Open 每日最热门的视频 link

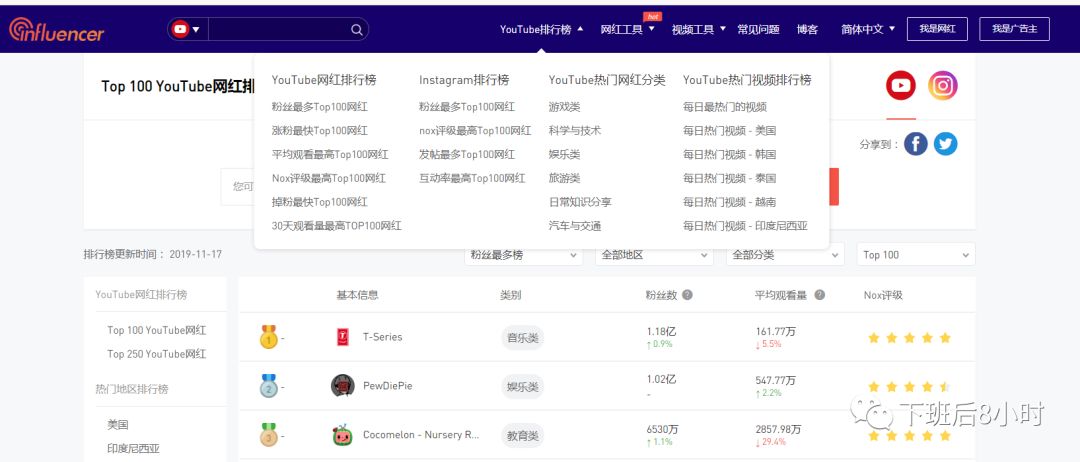coord(725,107)
